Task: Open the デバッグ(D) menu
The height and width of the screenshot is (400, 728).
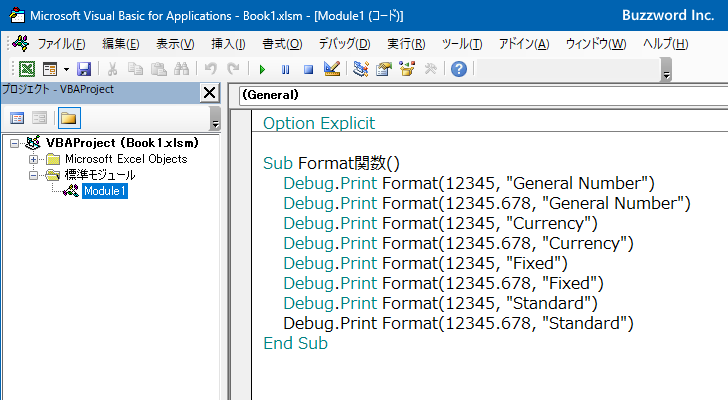Action: pyautogui.click(x=344, y=44)
